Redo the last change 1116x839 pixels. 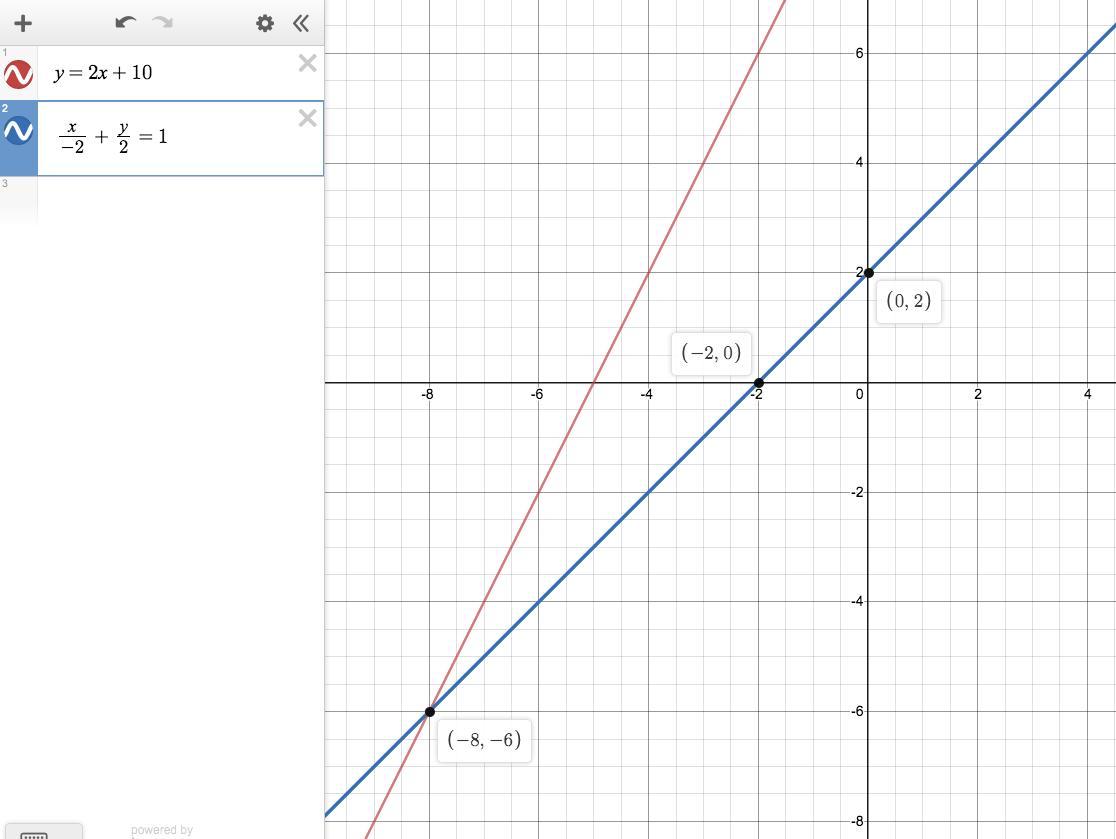[163, 23]
